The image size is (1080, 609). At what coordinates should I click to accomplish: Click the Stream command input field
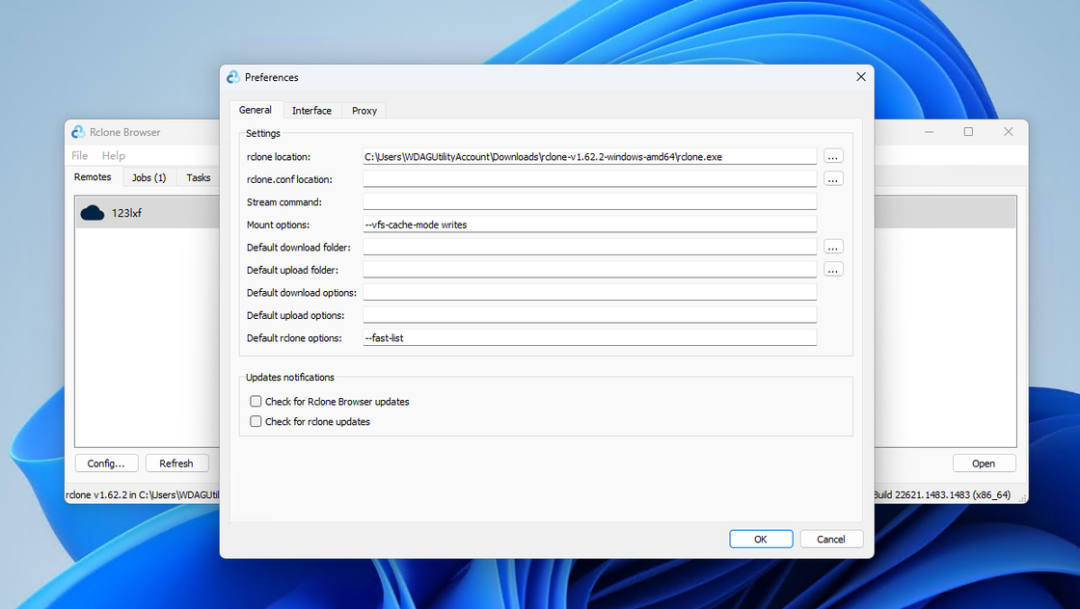click(x=590, y=202)
